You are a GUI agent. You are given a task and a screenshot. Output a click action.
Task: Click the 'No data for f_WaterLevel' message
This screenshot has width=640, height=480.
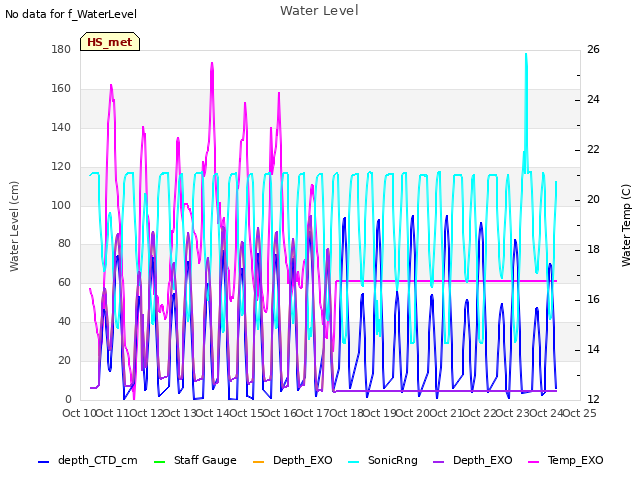(x=71, y=14)
